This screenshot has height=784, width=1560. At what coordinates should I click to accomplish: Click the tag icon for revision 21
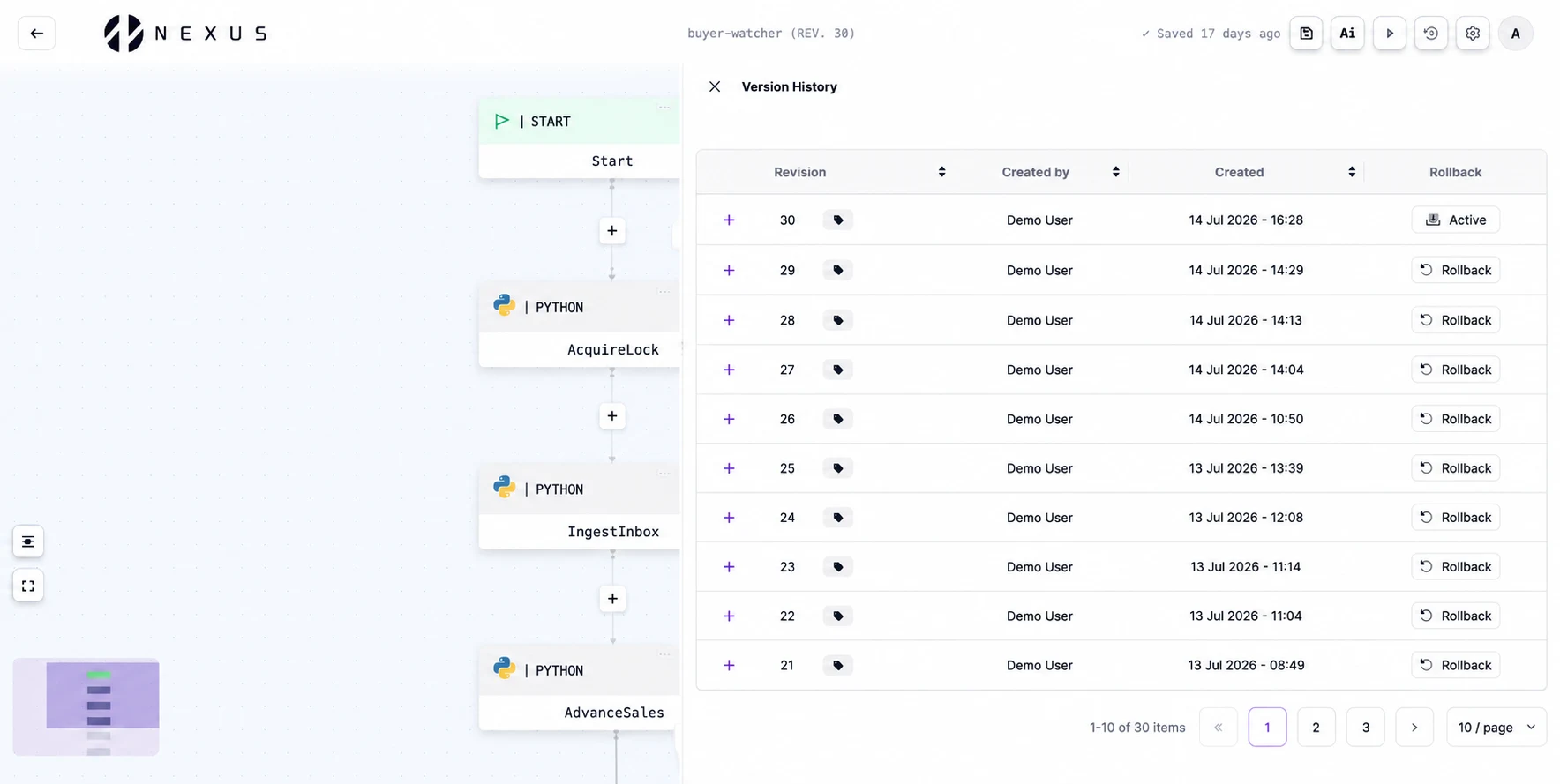click(838, 666)
